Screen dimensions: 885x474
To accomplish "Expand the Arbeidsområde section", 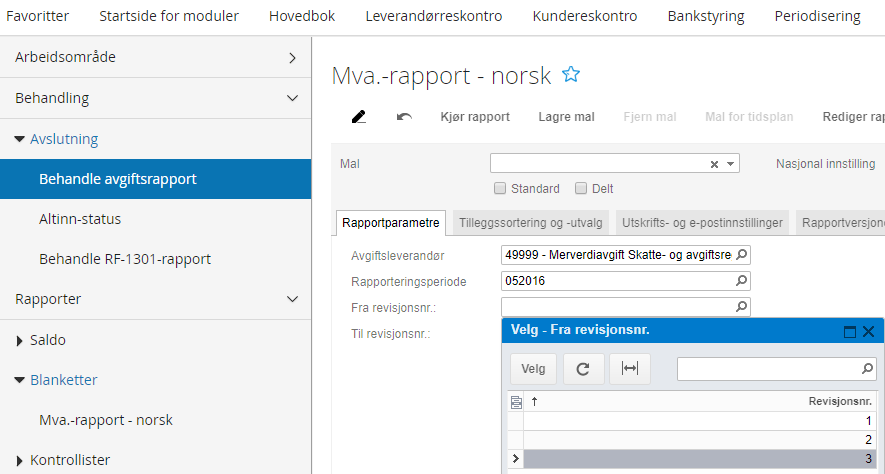I will pyautogui.click(x=292, y=58).
